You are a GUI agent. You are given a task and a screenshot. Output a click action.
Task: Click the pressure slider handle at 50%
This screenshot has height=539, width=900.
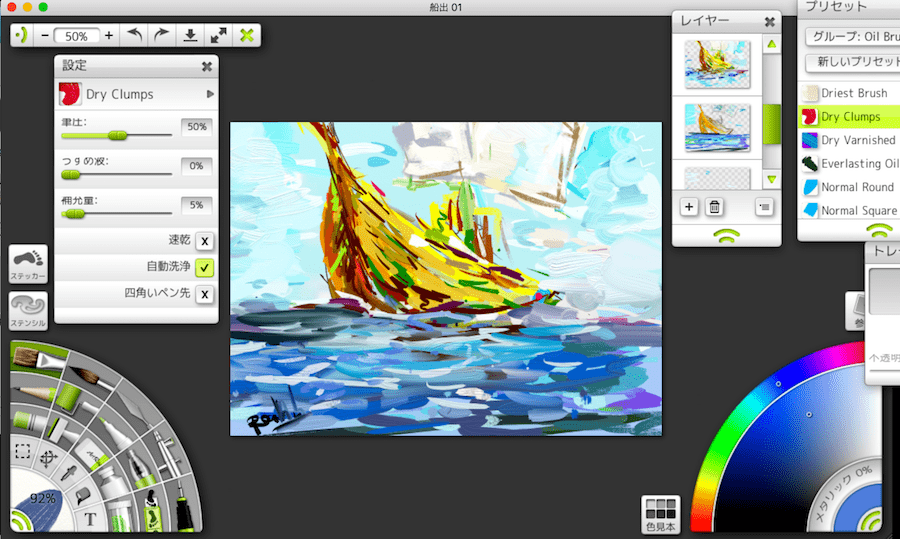click(x=117, y=135)
